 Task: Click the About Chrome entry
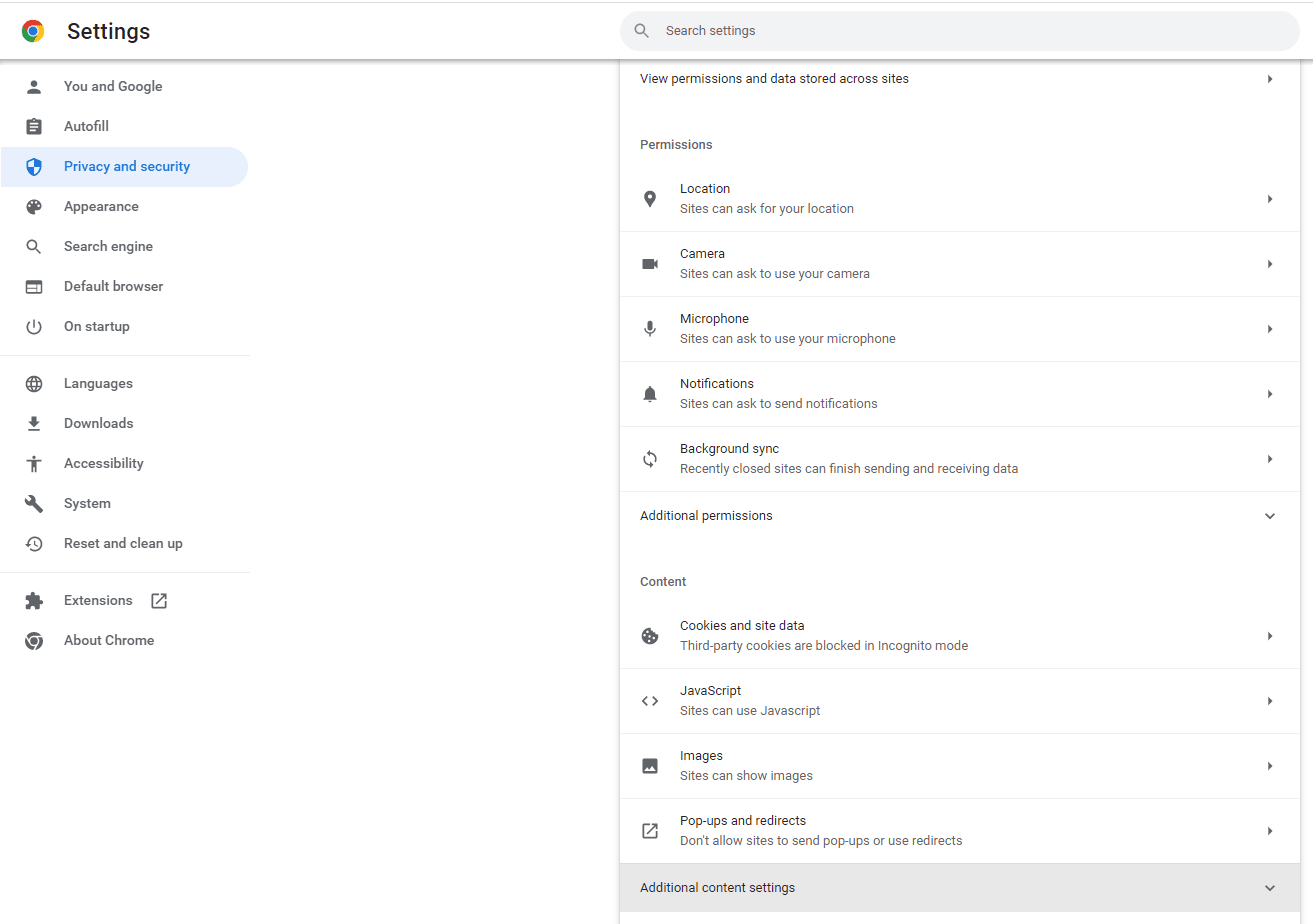point(108,640)
